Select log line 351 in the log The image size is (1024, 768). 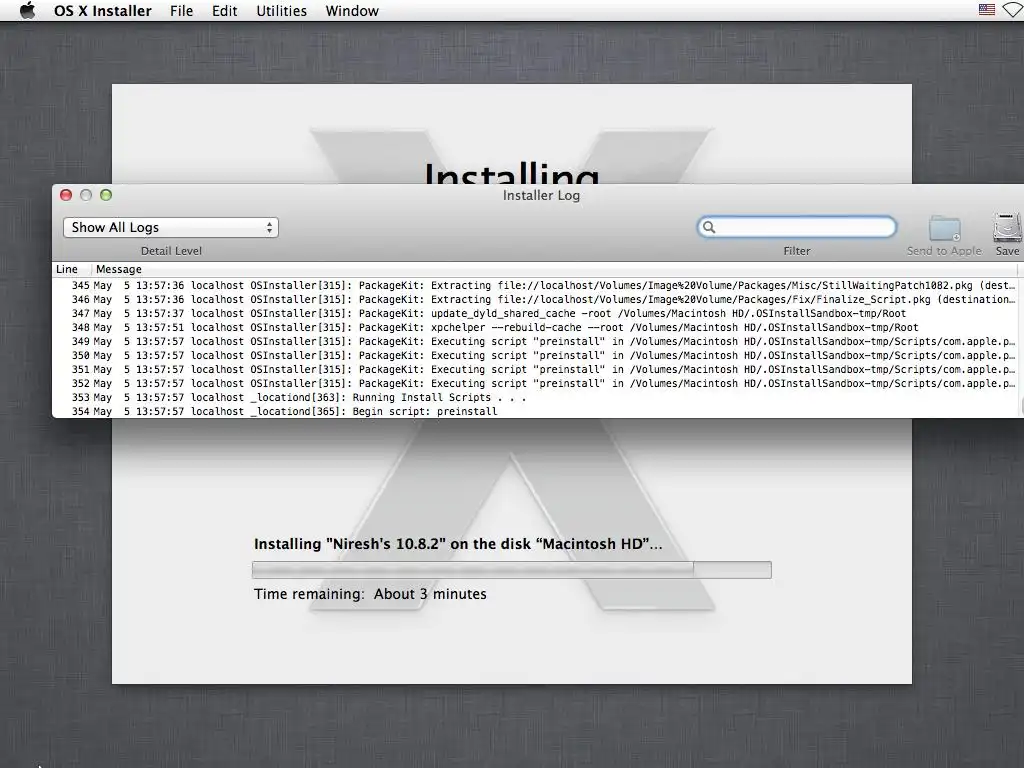(536, 370)
